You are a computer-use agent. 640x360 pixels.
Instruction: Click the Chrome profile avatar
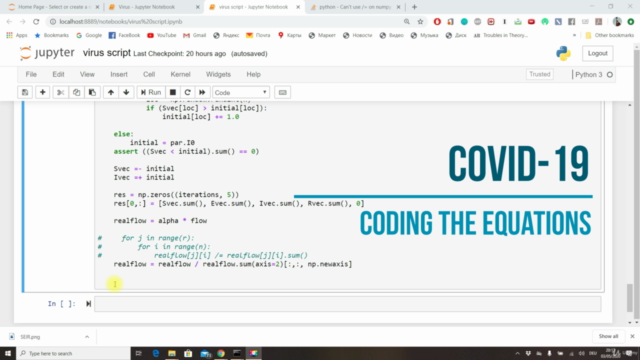coord(617,22)
